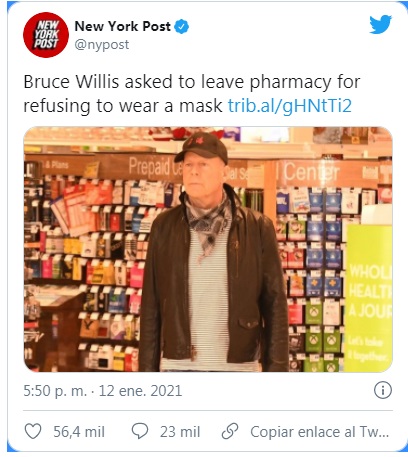Open the embedded pharmacy photo
Screen dimensions: 408x457
[208, 249]
